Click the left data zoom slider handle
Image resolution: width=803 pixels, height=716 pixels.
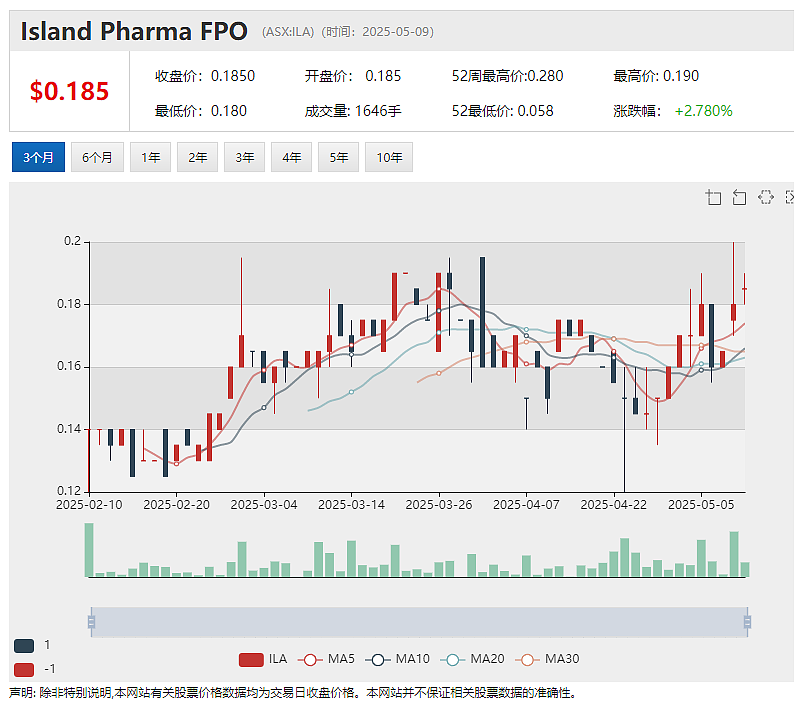[x=91, y=622]
